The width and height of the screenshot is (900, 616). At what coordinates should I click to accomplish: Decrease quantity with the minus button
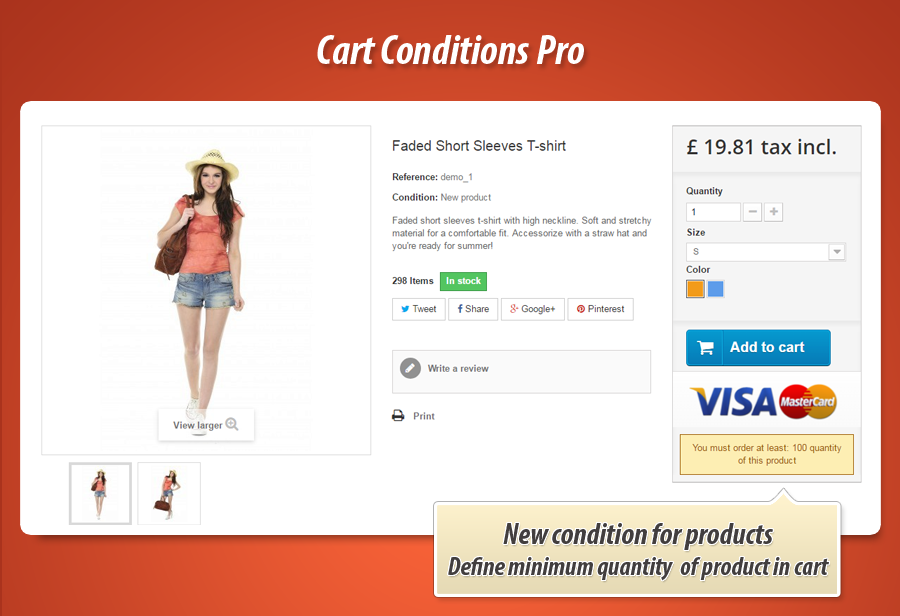tap(752, 212)
